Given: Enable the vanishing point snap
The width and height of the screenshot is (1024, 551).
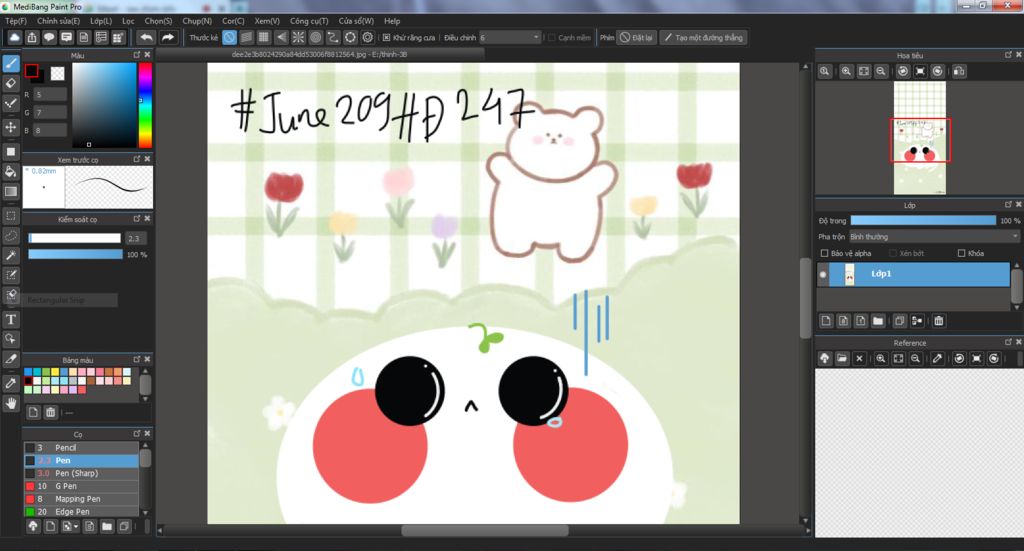Looking at the screenshot, I should [281, 37].
